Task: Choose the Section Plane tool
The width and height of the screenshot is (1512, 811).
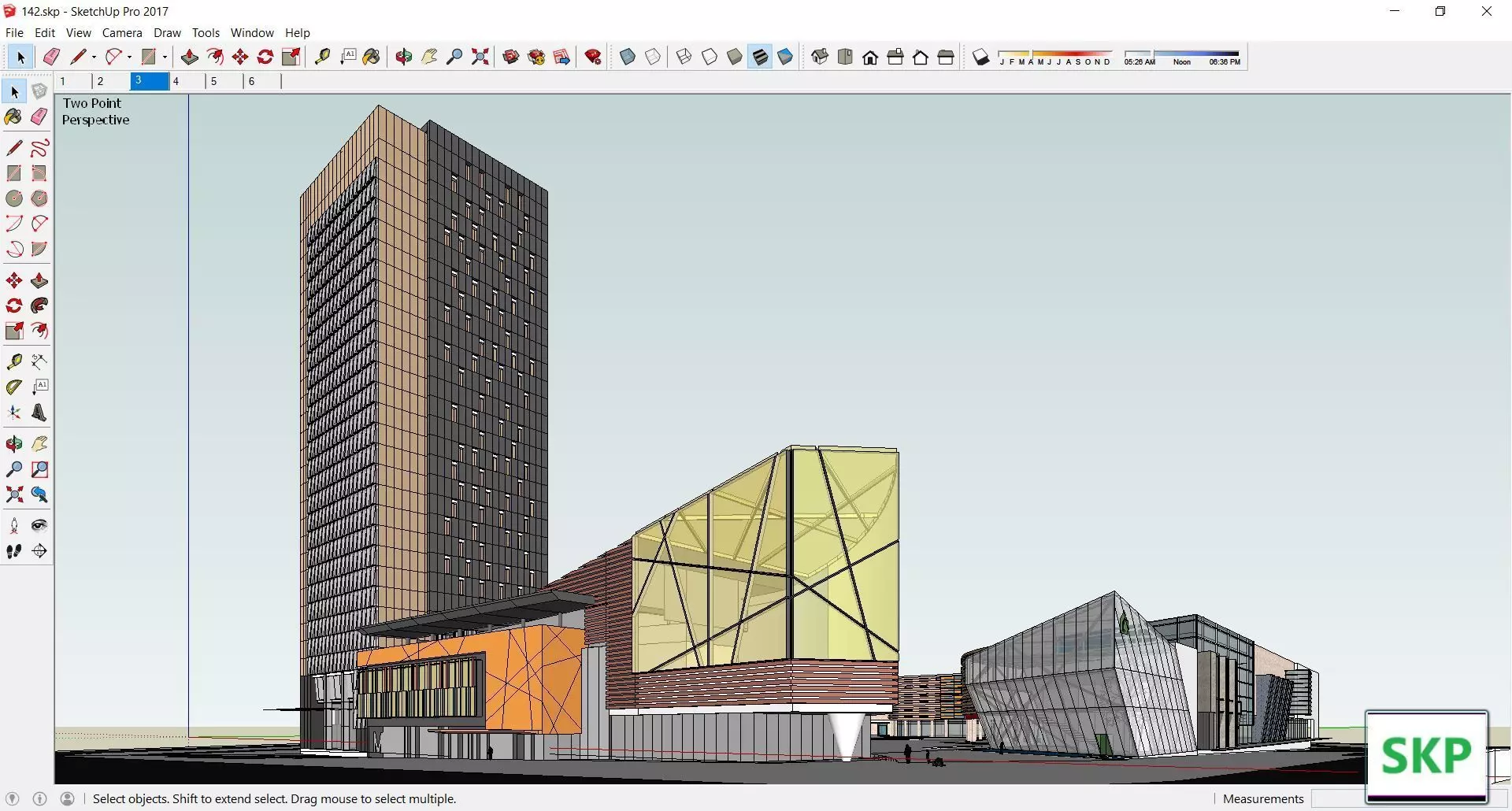Action: 39,551
